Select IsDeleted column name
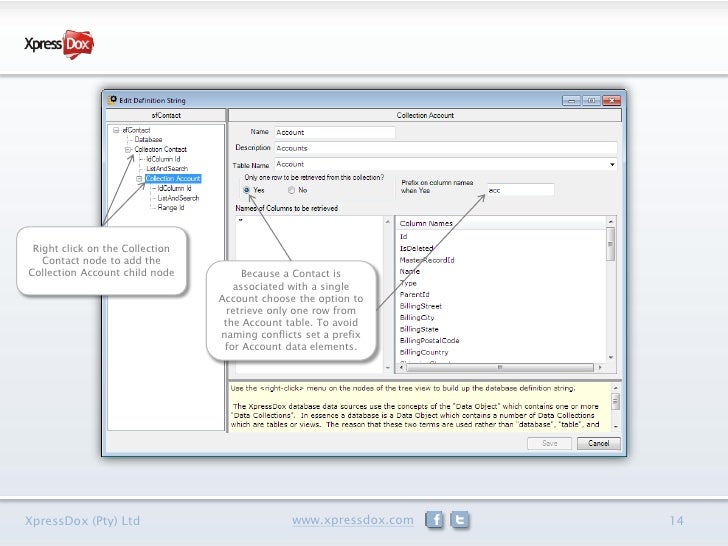The height and width of the screenshot is (546, 728). (416, 248)
